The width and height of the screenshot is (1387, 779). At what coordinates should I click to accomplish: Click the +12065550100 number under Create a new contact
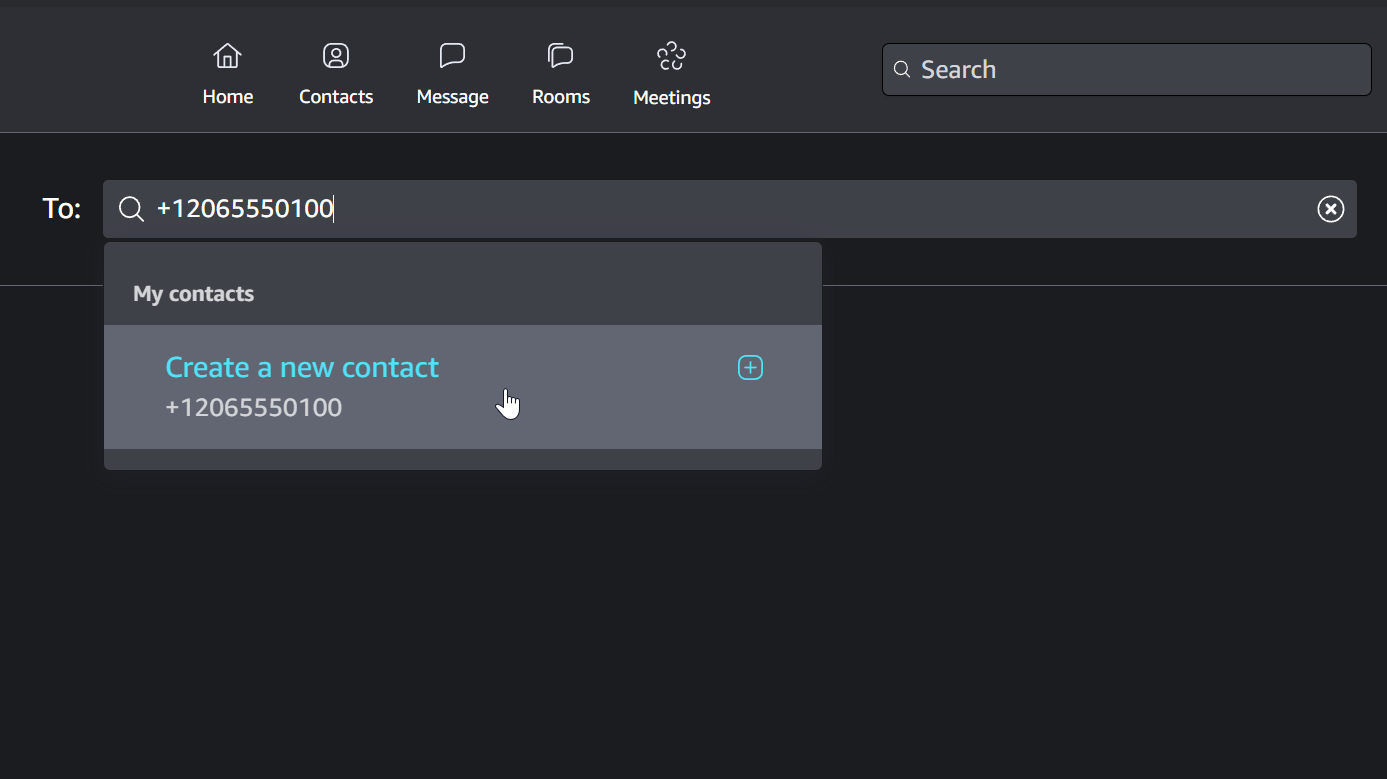[x=254, y=408]
